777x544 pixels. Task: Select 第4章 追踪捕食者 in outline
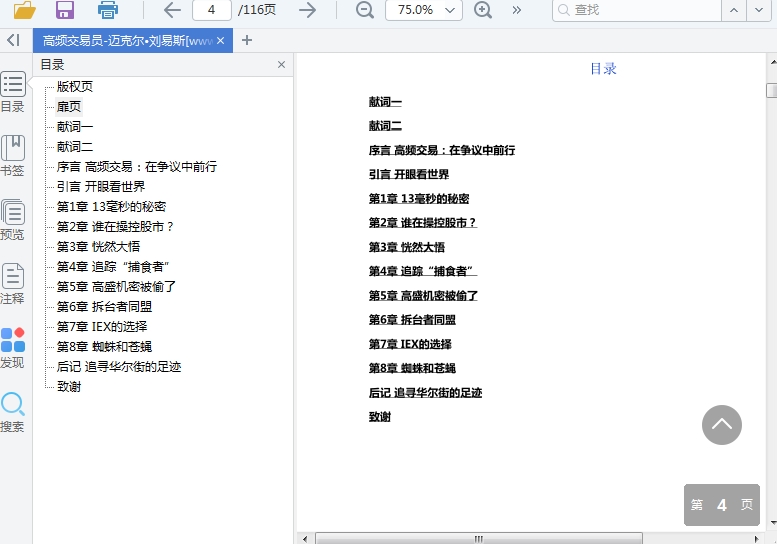(113, 267)
